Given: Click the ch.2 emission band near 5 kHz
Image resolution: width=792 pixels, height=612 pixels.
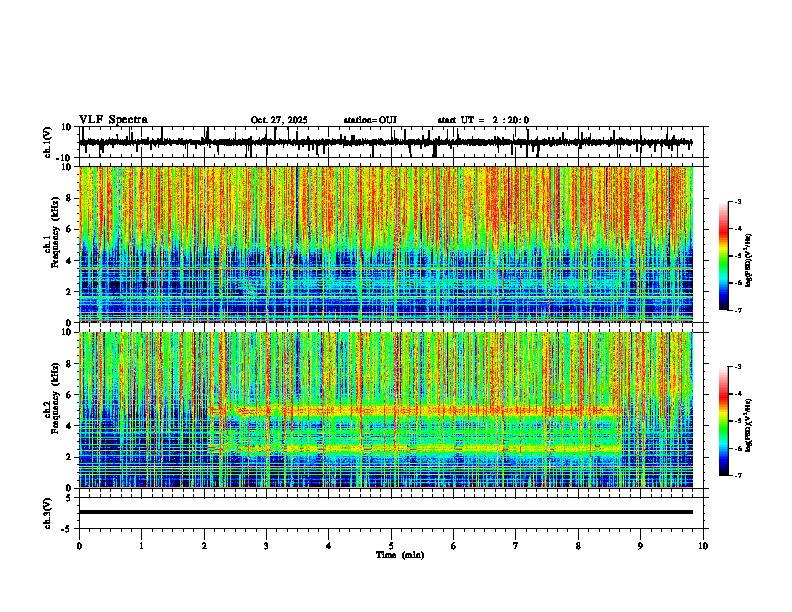Looking at the screenshot, I should click(415, 411).
